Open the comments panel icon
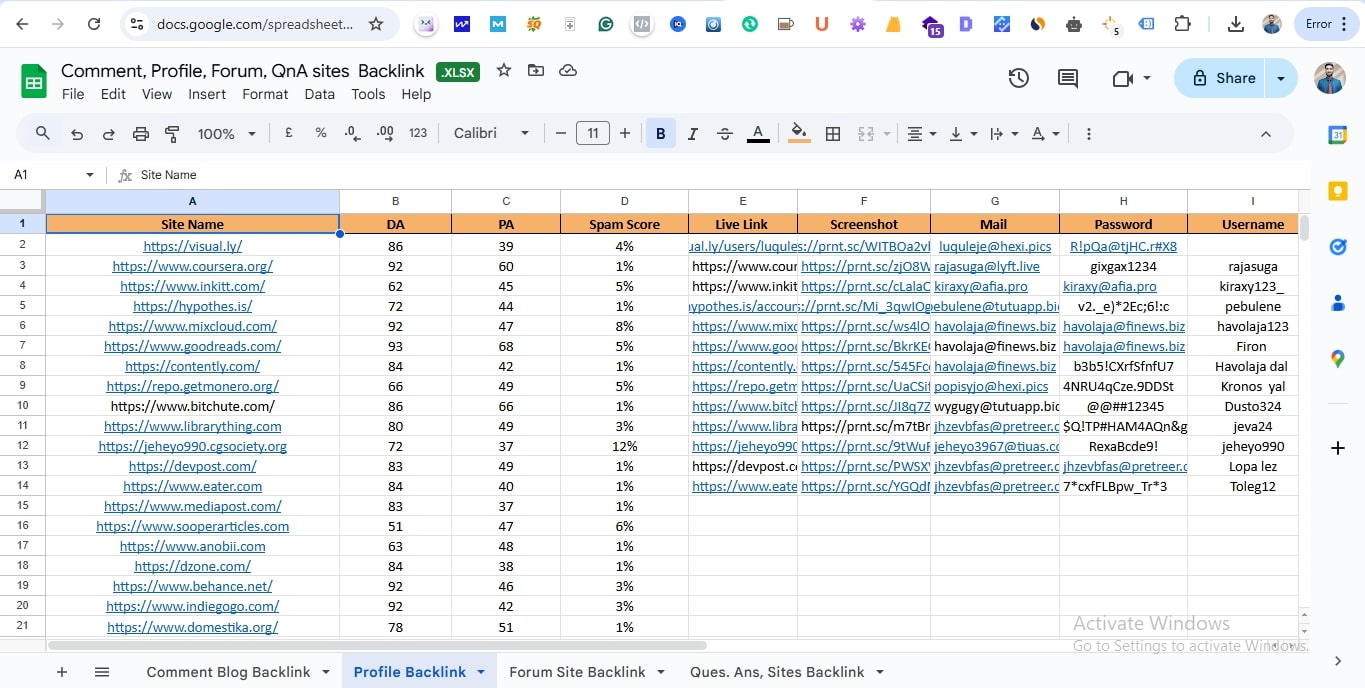Viewport: 1365px width, 688px height. tap(1068, 78)
